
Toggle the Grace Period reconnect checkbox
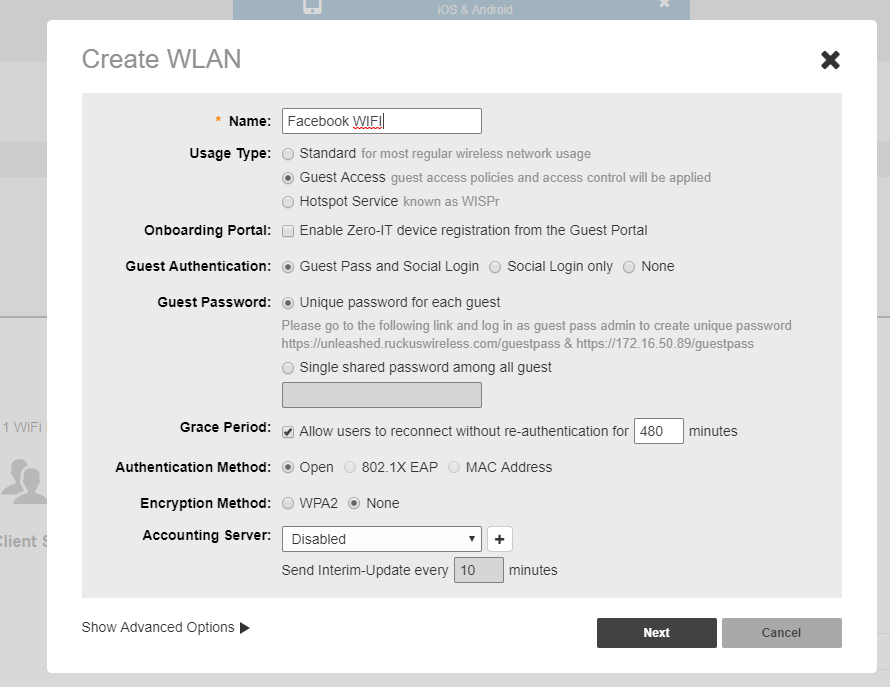click(289, 432)
